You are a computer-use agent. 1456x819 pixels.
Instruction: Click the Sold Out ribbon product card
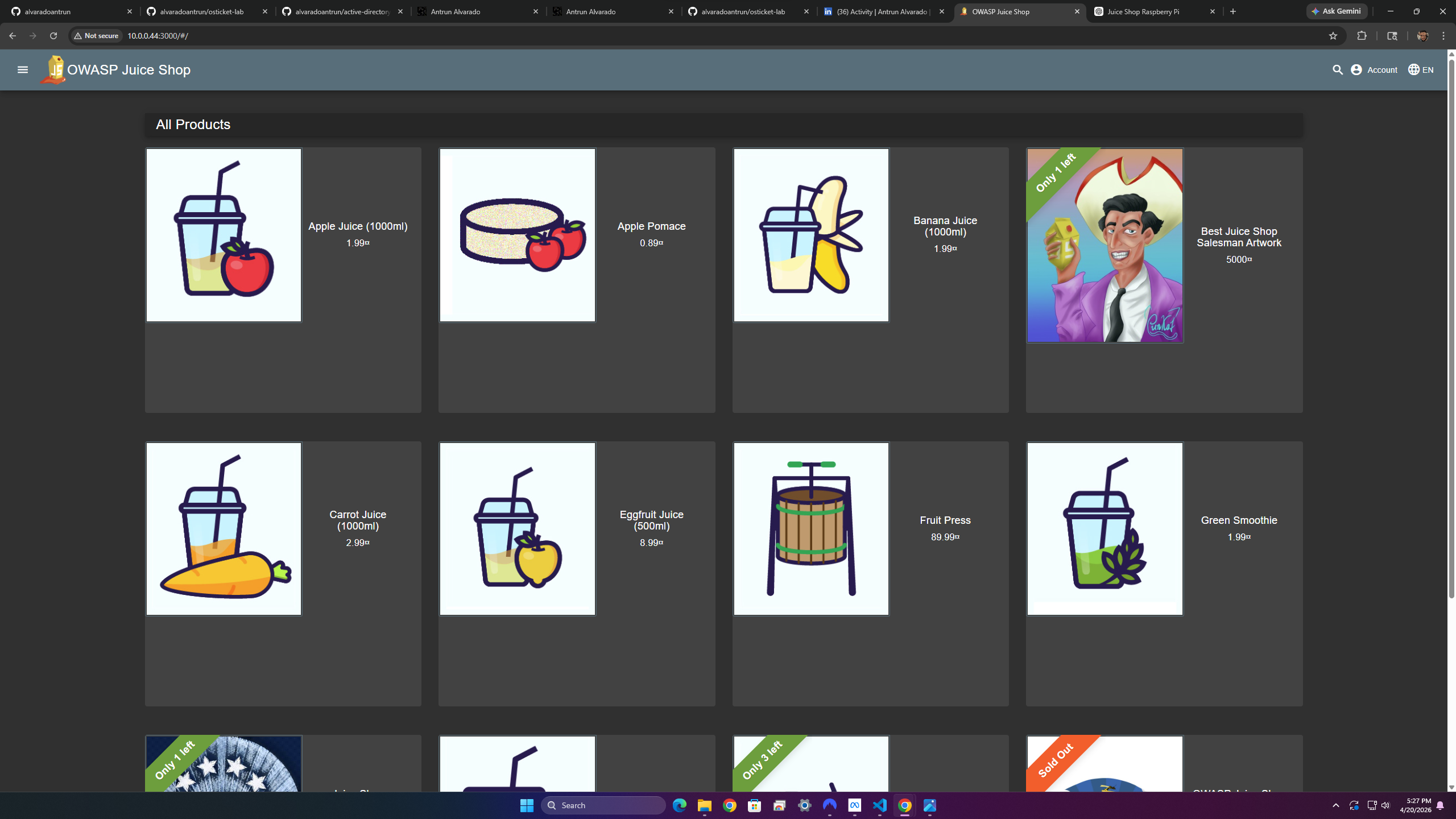tap(1164, 763)
